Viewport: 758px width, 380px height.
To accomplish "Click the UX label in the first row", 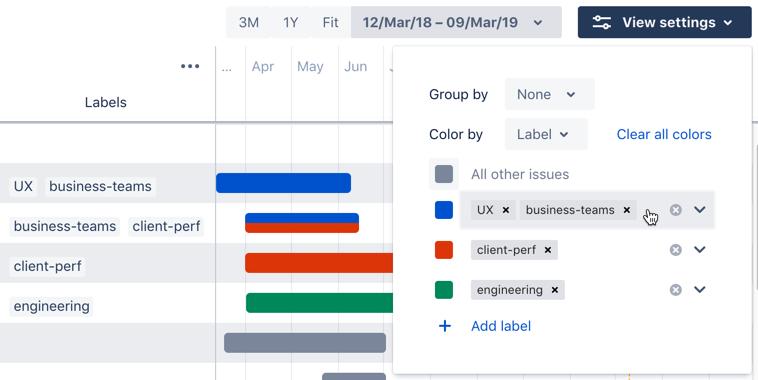I will pyautogui.click(x=23, y=186).
